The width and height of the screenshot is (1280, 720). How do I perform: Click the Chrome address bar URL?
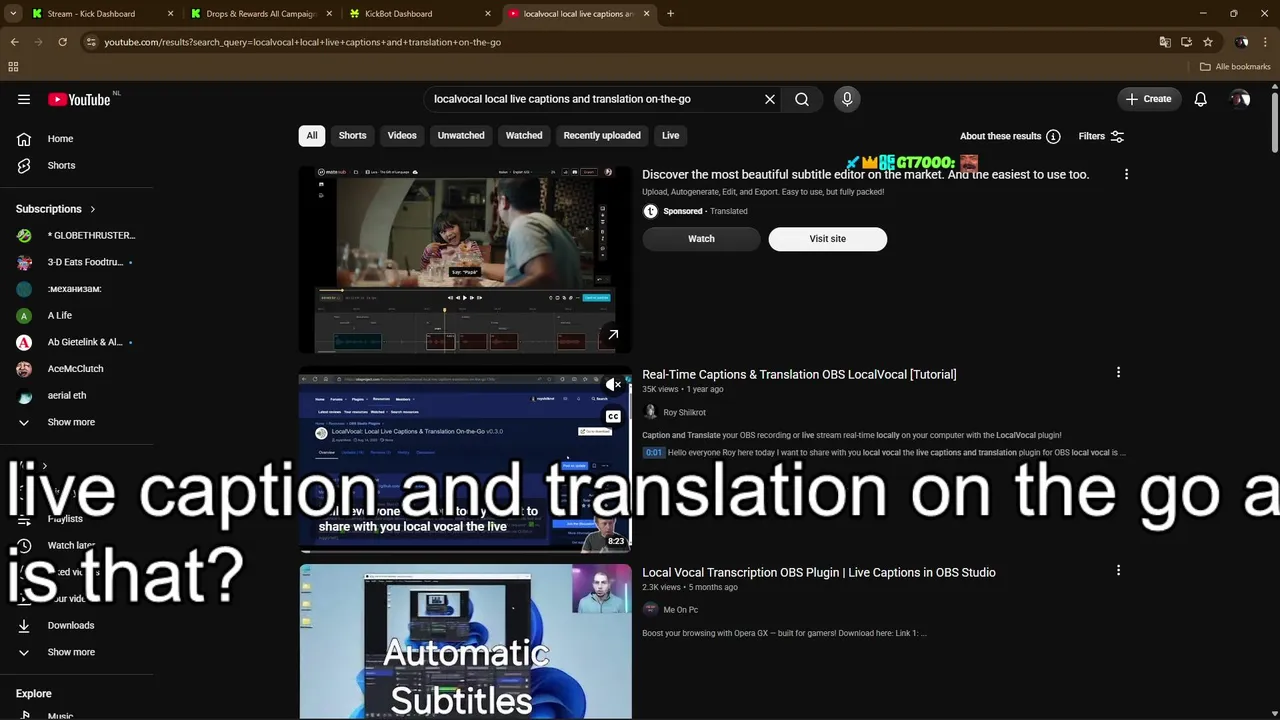pos(302,42)
